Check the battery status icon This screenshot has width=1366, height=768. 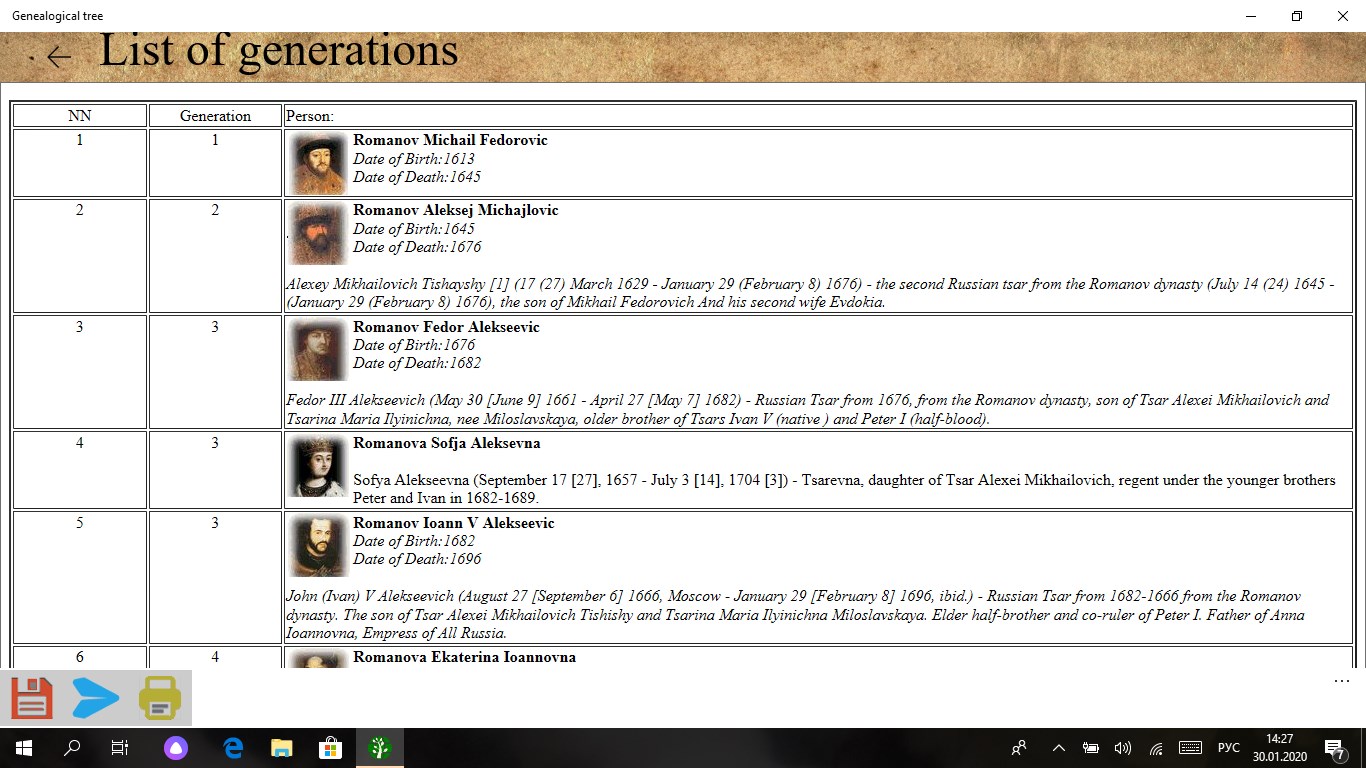(1091, 748)
